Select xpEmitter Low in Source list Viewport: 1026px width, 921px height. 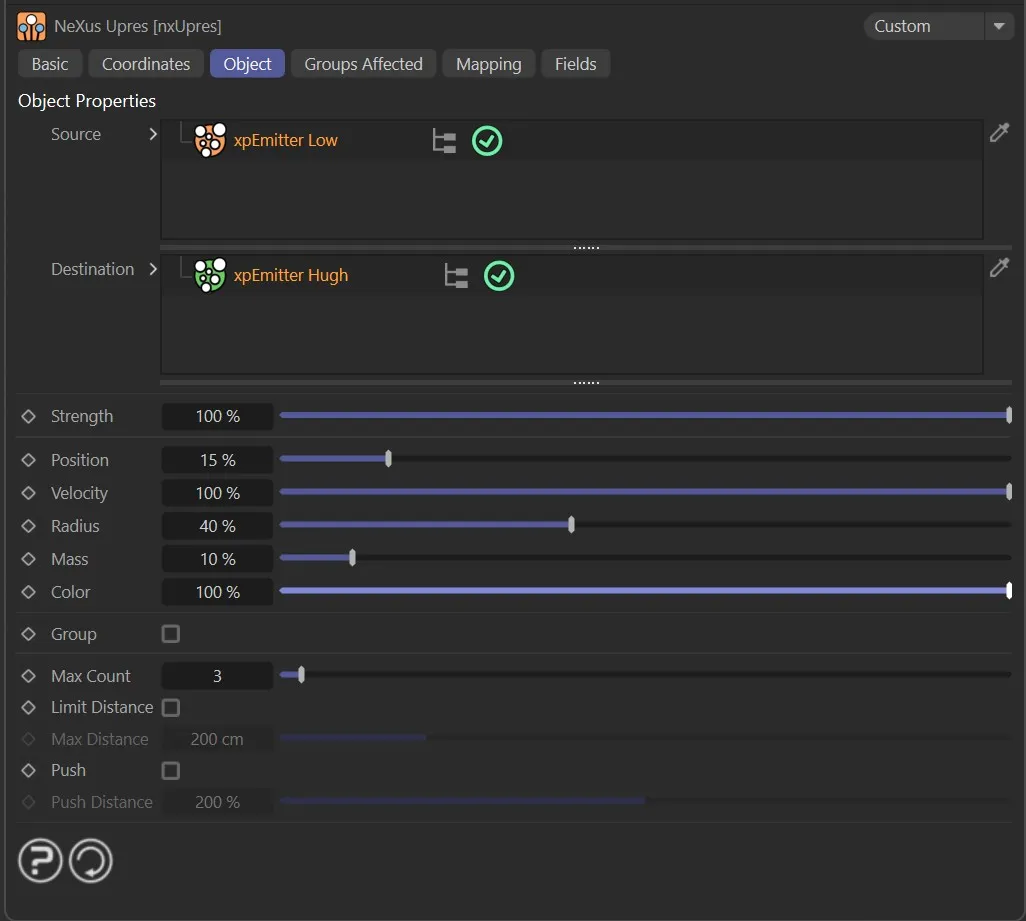285,141
